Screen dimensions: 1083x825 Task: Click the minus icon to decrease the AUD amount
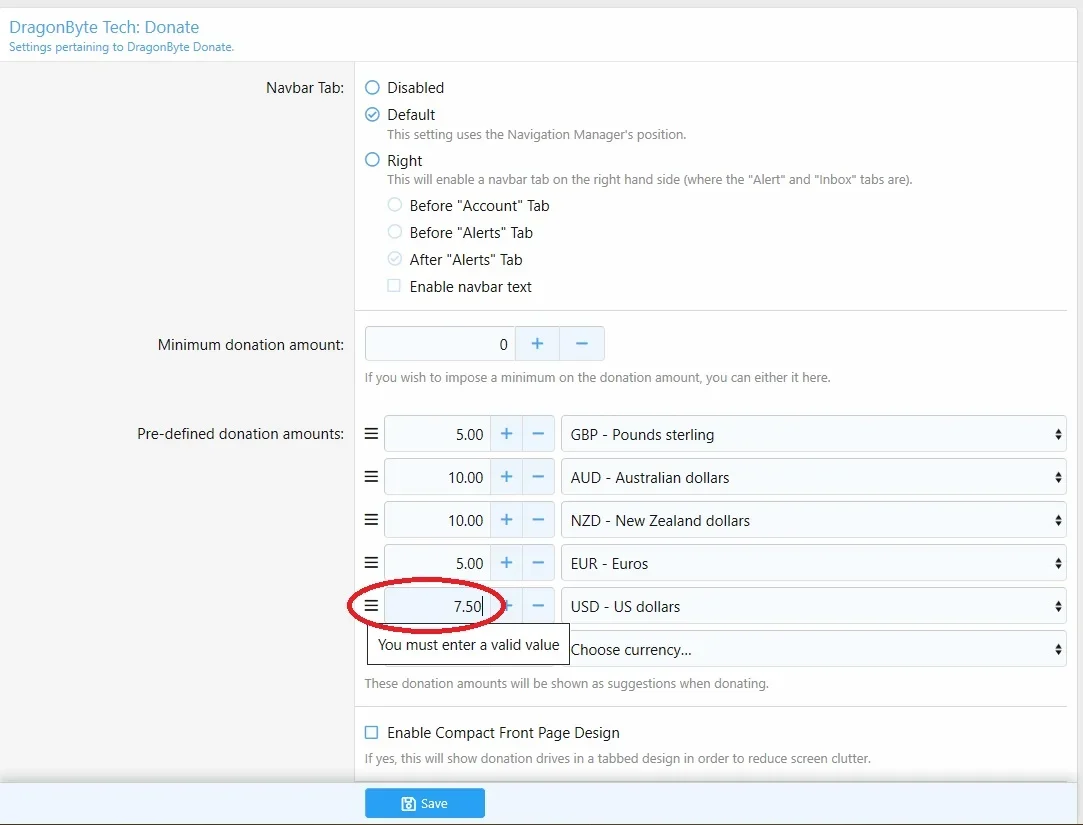[538, 477]
